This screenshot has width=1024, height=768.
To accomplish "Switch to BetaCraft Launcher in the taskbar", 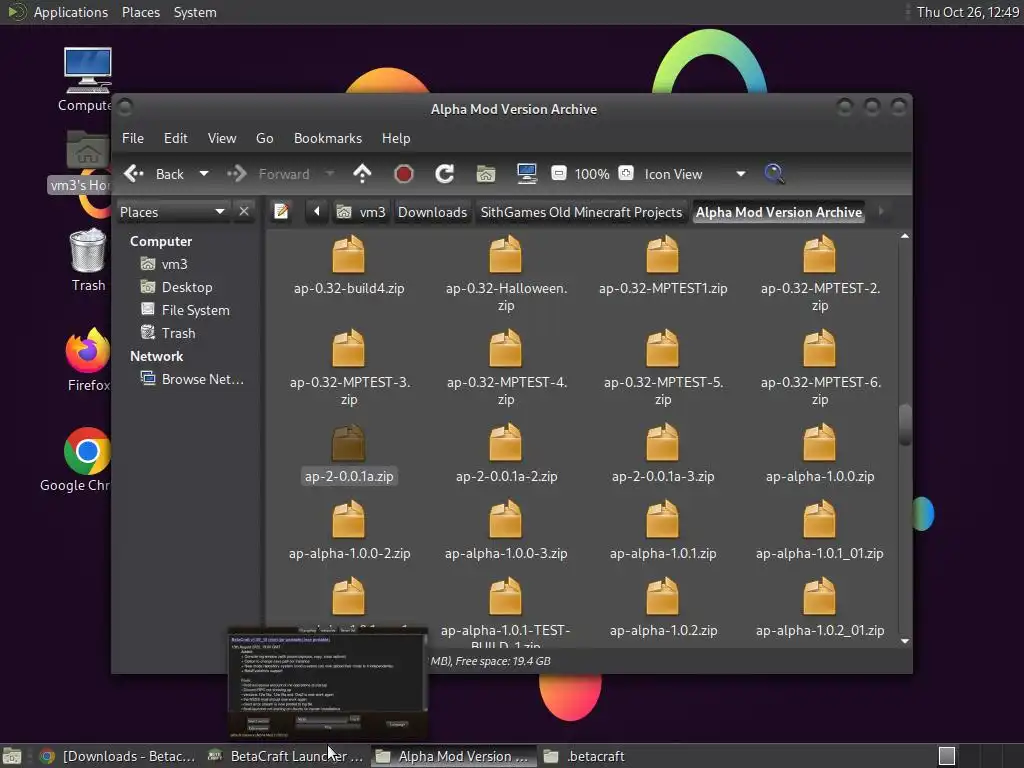I will click(287, 756).
